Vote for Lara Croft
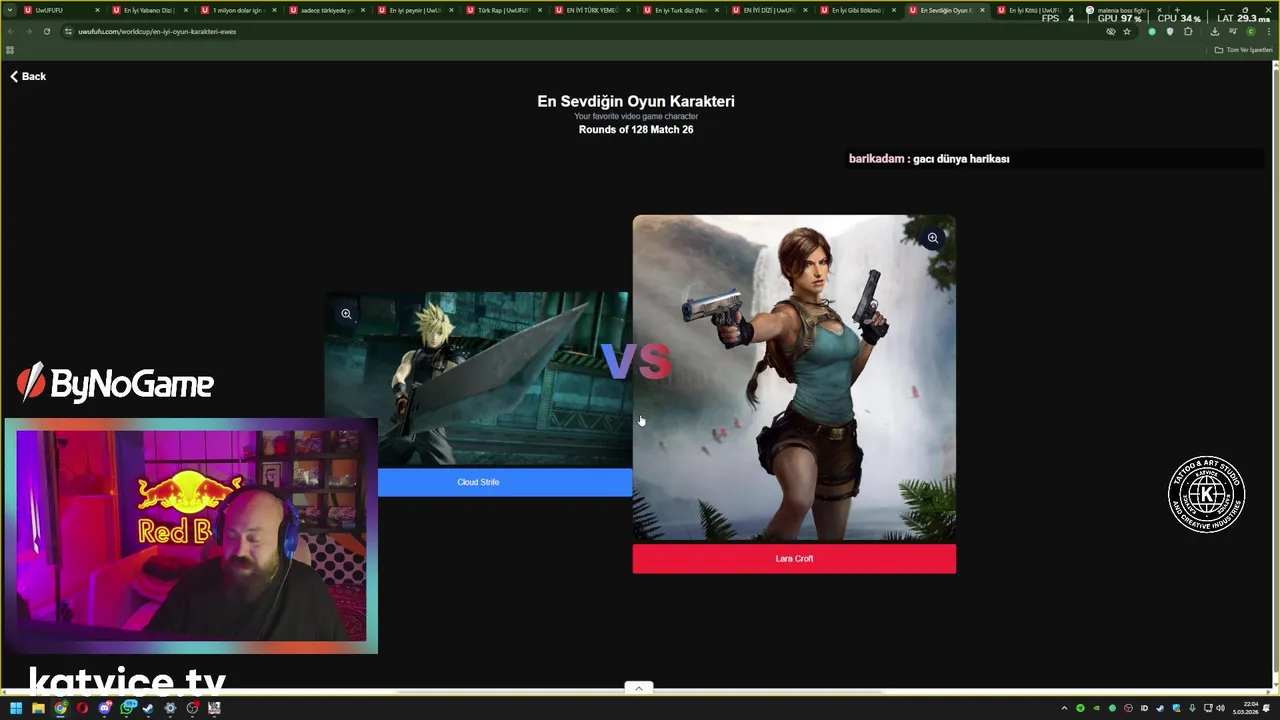This screenshot has width=1280, height=720. [x=794, y=559]
